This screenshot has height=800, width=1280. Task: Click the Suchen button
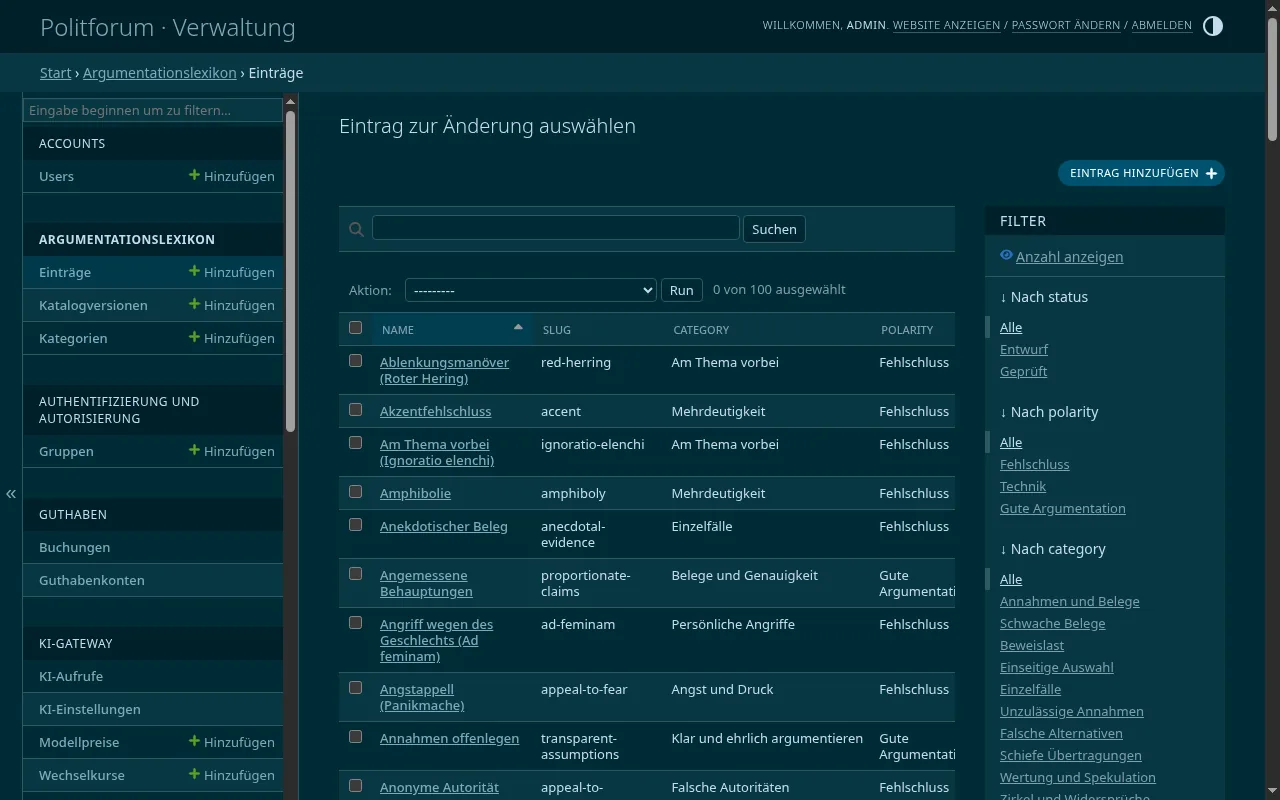(774, 229)
